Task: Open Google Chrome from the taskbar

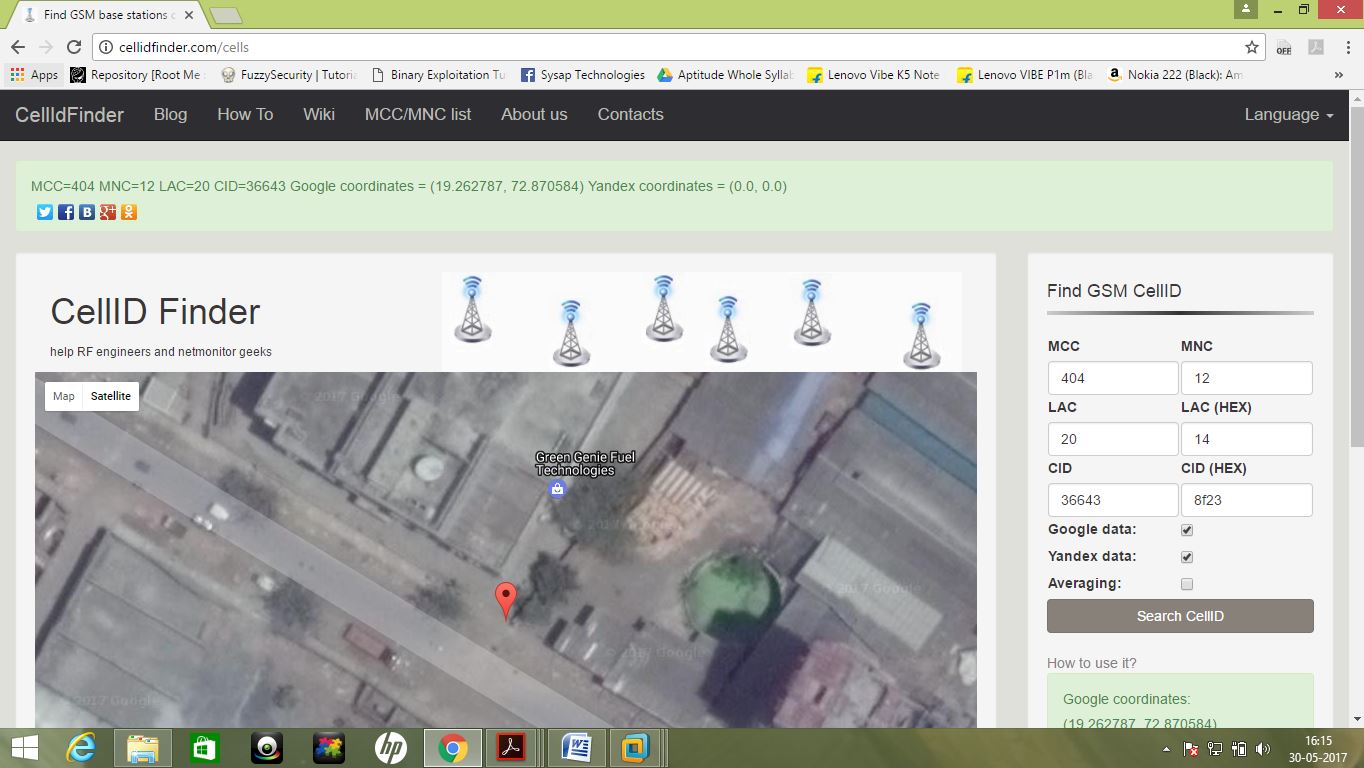Action: 452,747
